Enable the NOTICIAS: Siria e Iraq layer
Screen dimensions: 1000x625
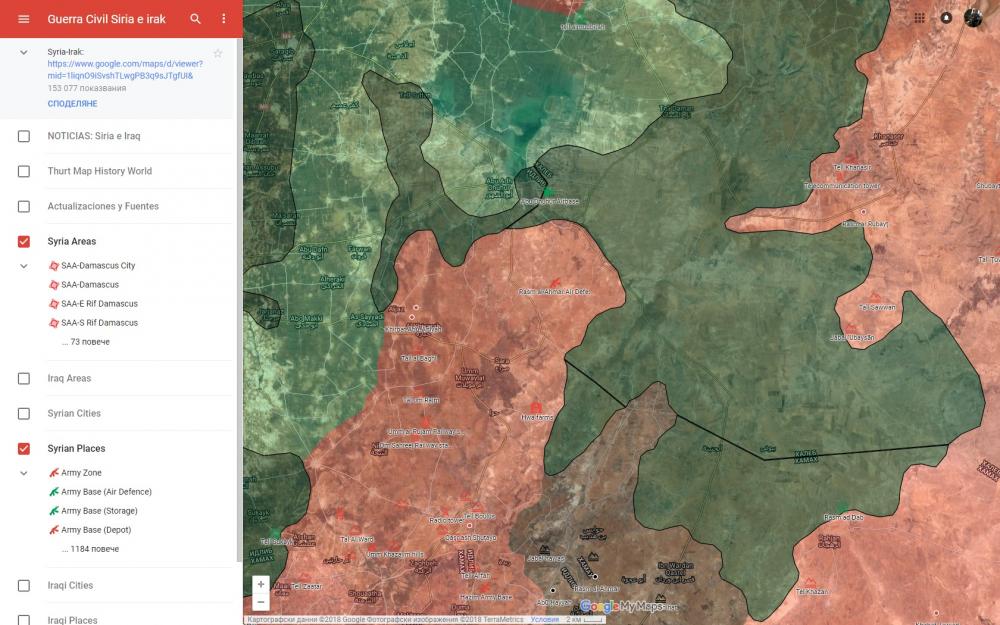pos(24,136)
